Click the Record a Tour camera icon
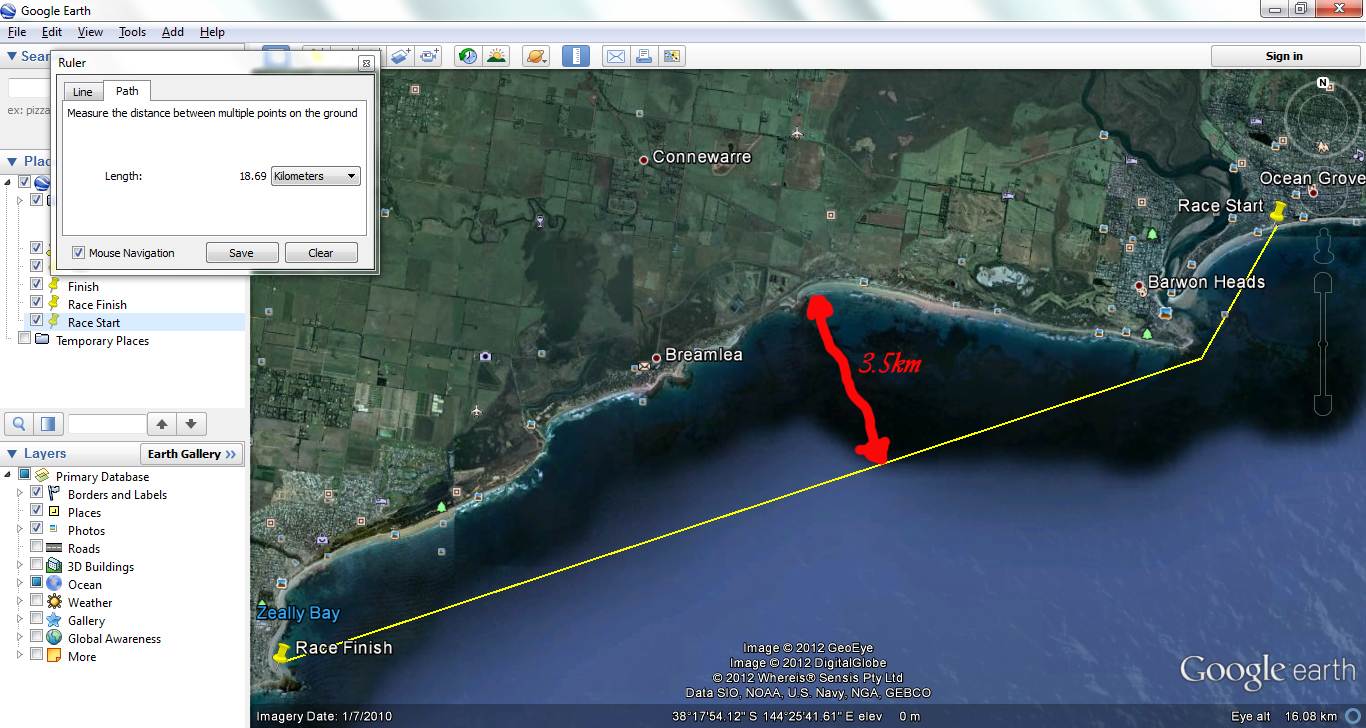This screenshot has width=1366, height=728. click(x=430, y=56)
